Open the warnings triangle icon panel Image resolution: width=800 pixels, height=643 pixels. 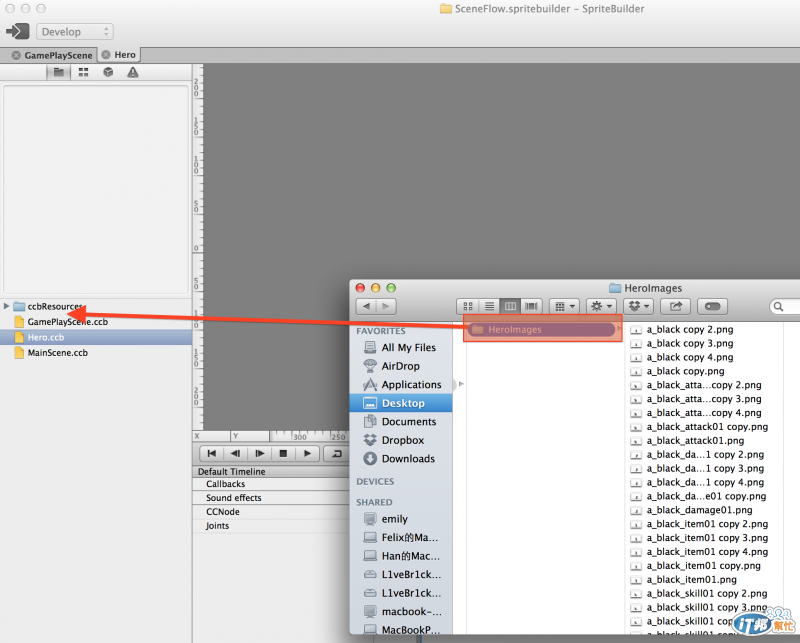pos(133,72)
